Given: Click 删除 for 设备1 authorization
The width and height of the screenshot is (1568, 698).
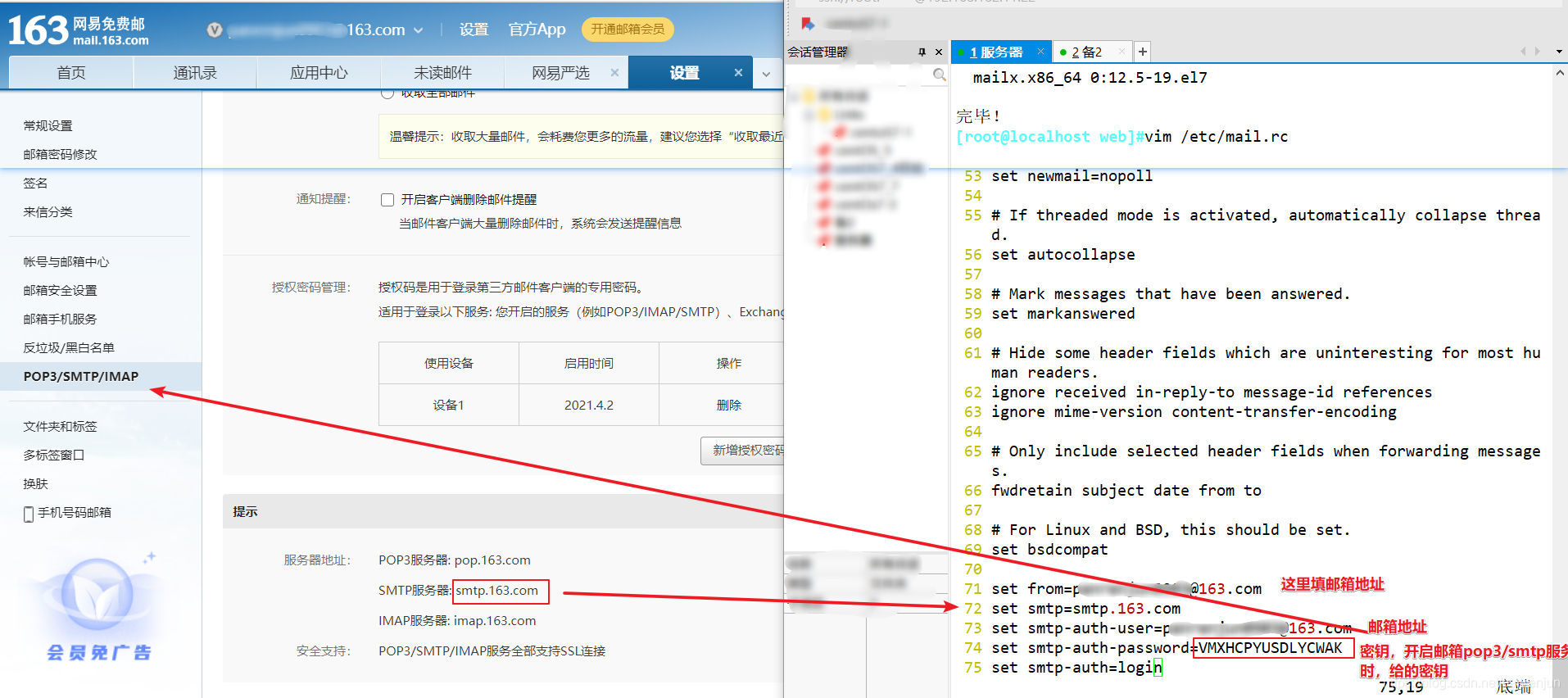Looking at the screenshot, I should pos(728,405).
